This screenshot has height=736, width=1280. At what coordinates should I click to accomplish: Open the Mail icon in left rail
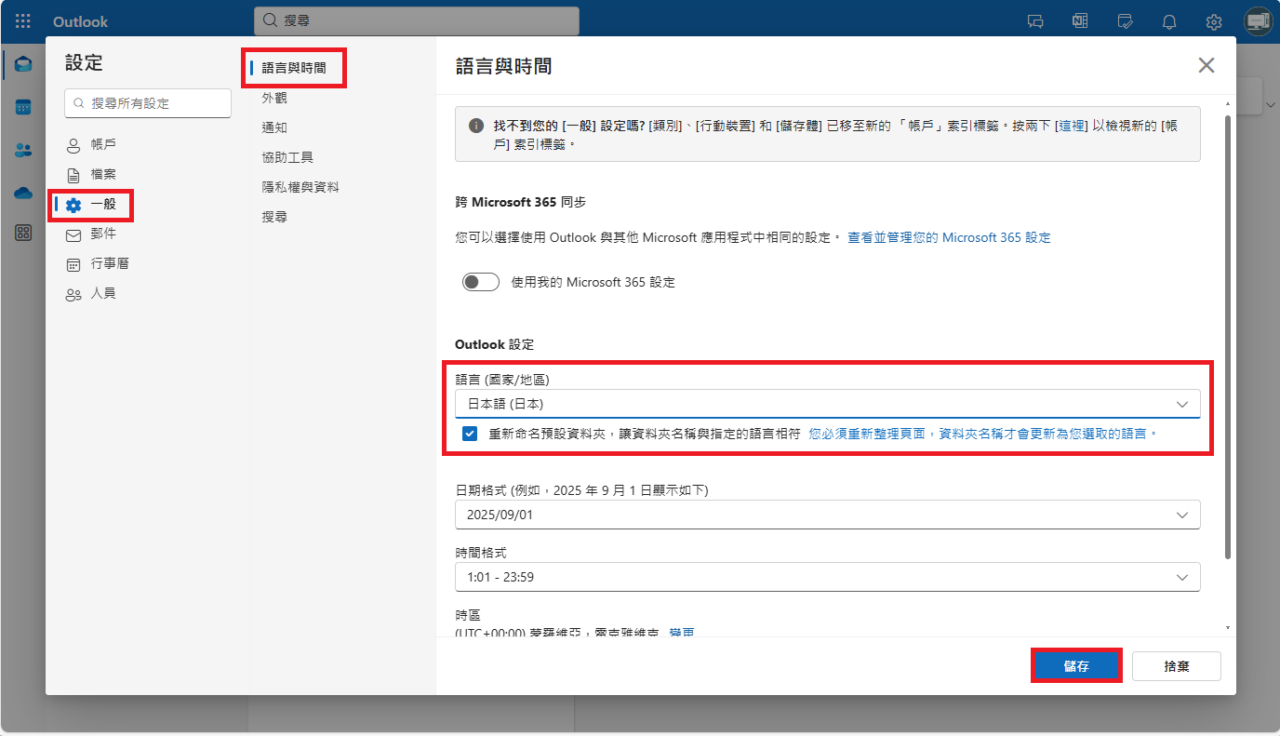coord(23,65)
